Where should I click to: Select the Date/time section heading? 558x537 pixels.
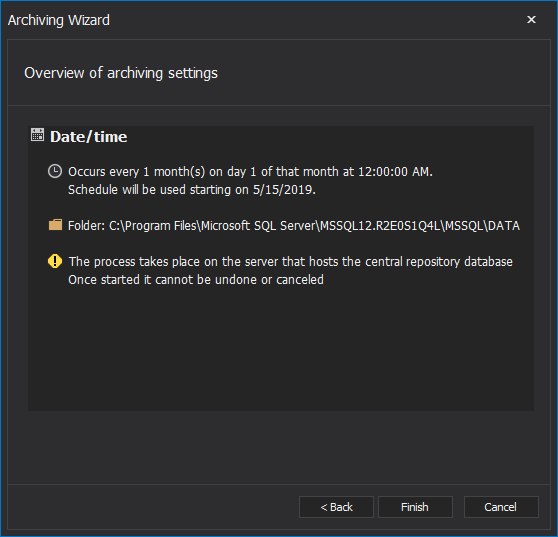click(x=89, y=137)
